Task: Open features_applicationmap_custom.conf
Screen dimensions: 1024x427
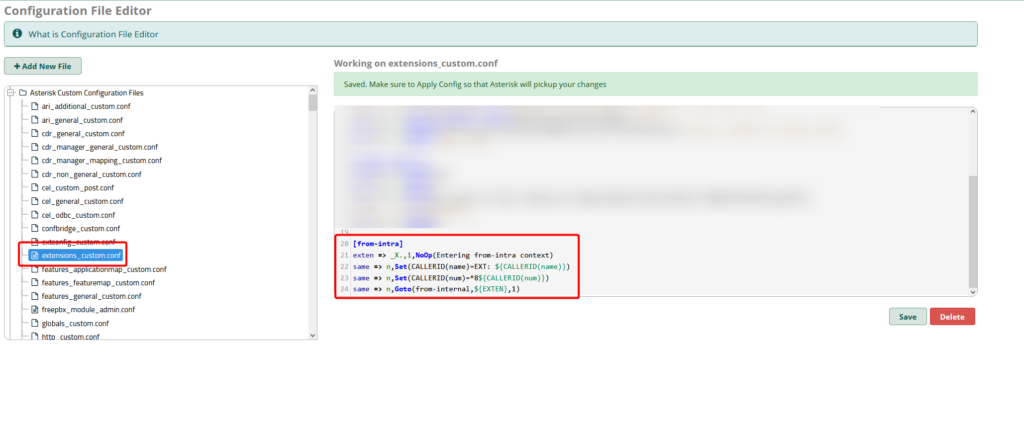Action: pyautogui.click(x=104, y=269)
